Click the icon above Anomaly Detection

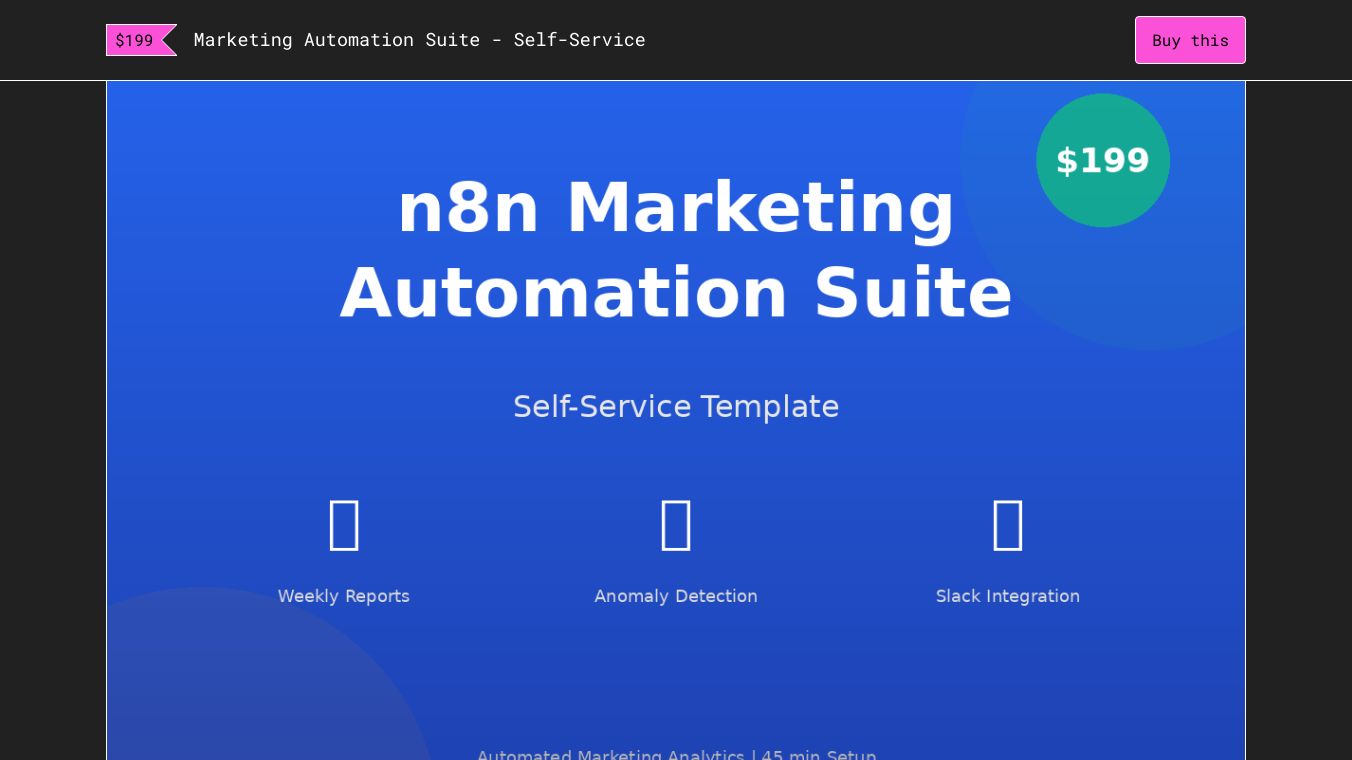676,526
